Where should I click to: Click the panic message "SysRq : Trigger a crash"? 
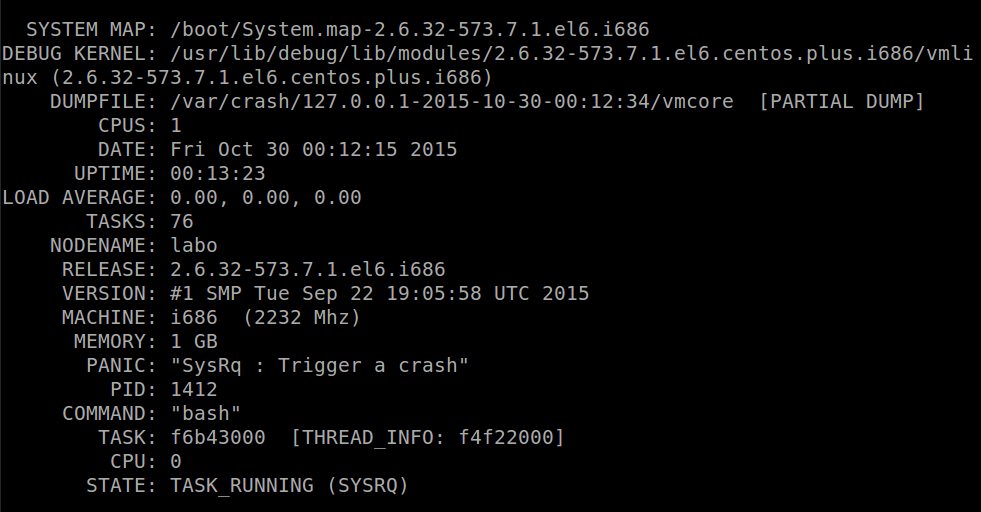click(x=320, y=365)
